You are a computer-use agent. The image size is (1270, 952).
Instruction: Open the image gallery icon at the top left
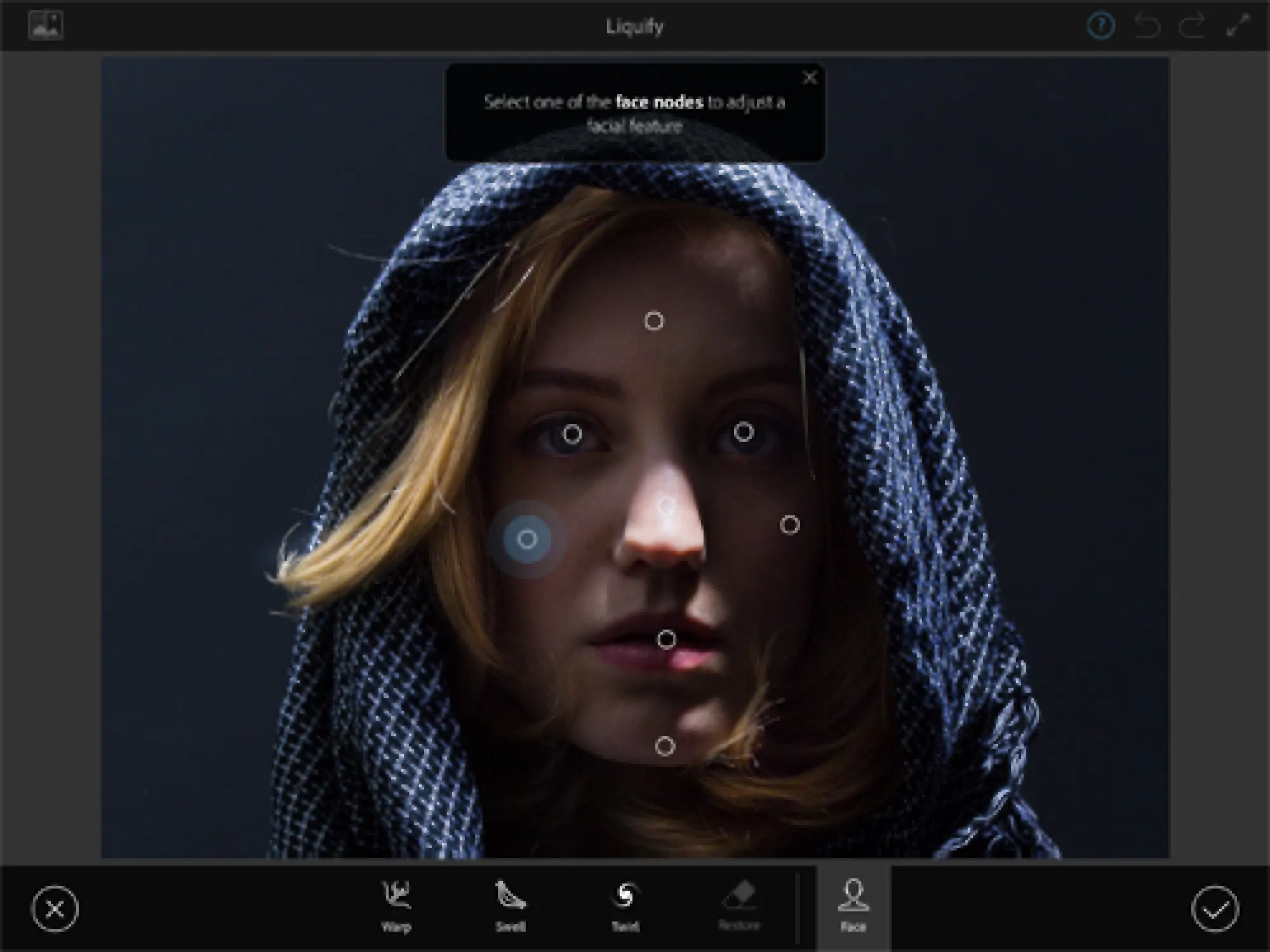tap(46, 25)
